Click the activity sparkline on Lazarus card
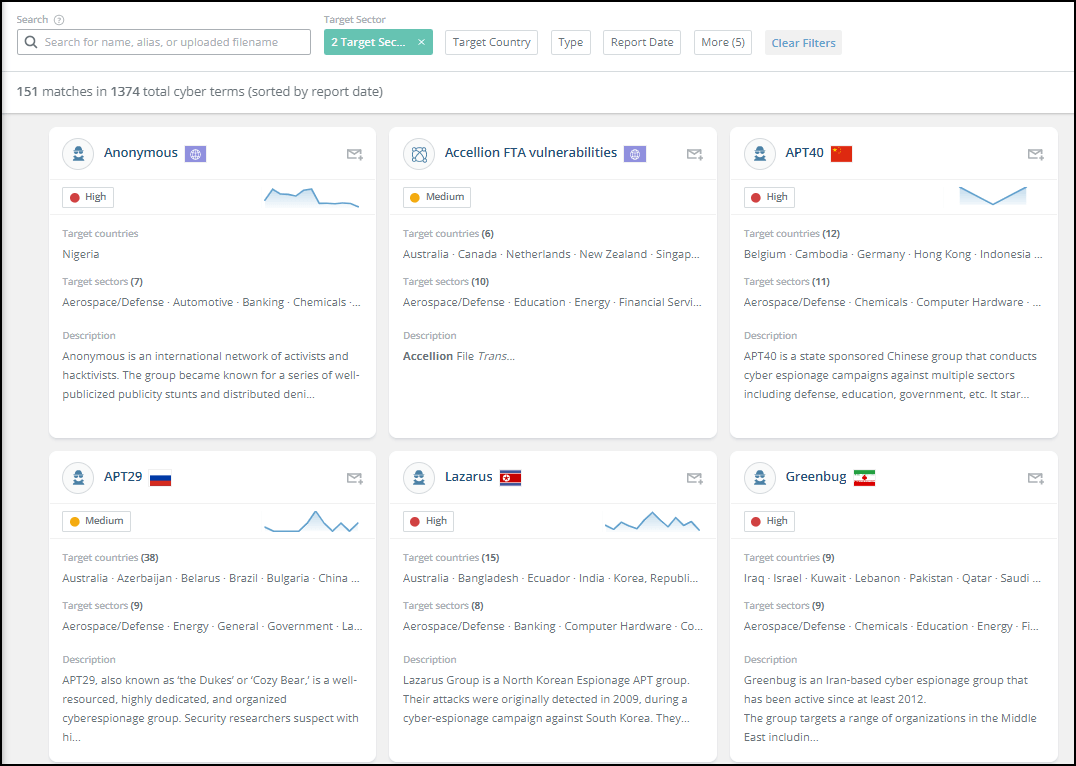Screen dimensions: 1076x766 coord(652,522)
